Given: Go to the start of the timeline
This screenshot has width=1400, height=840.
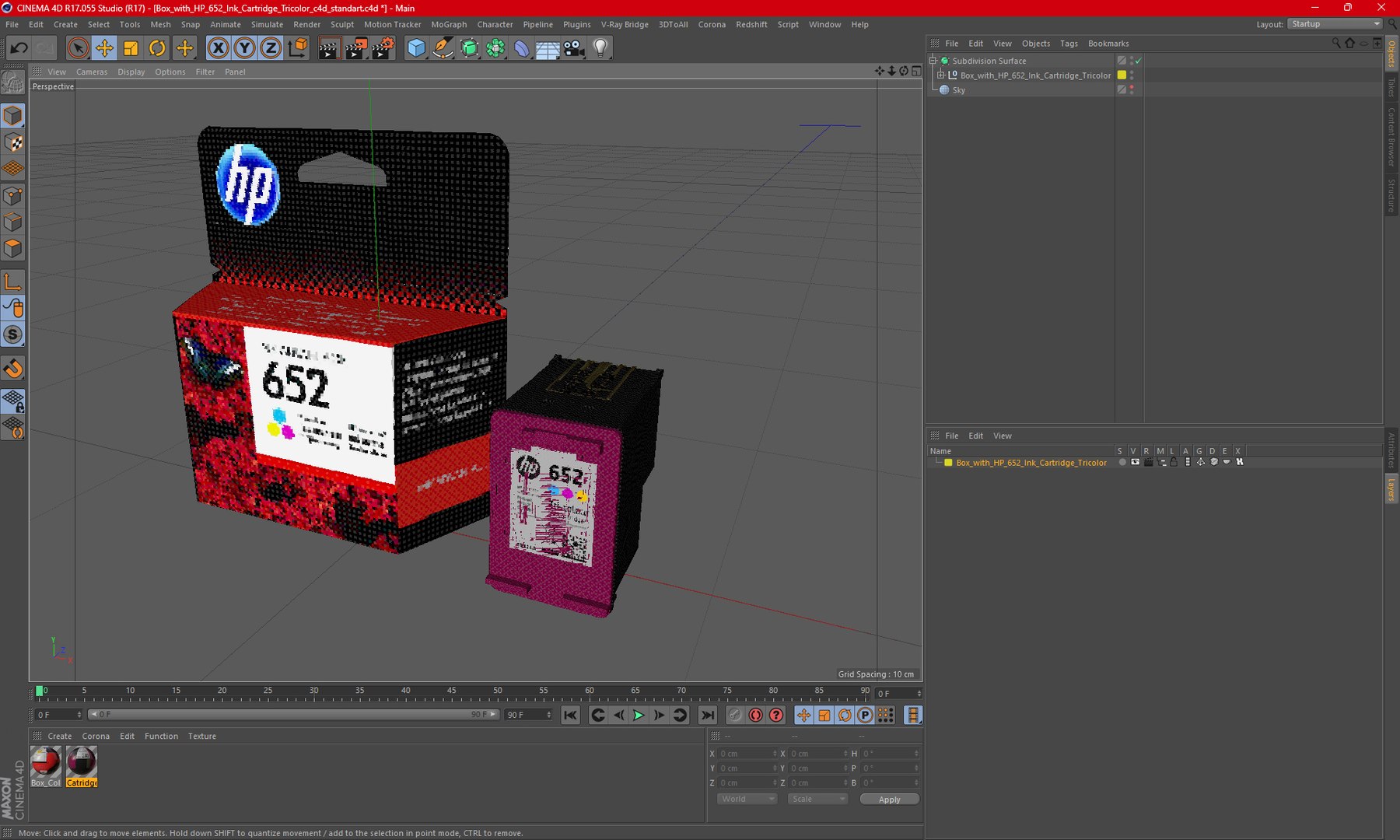Looking at the screenshot, I should click(x=570, y=715).
